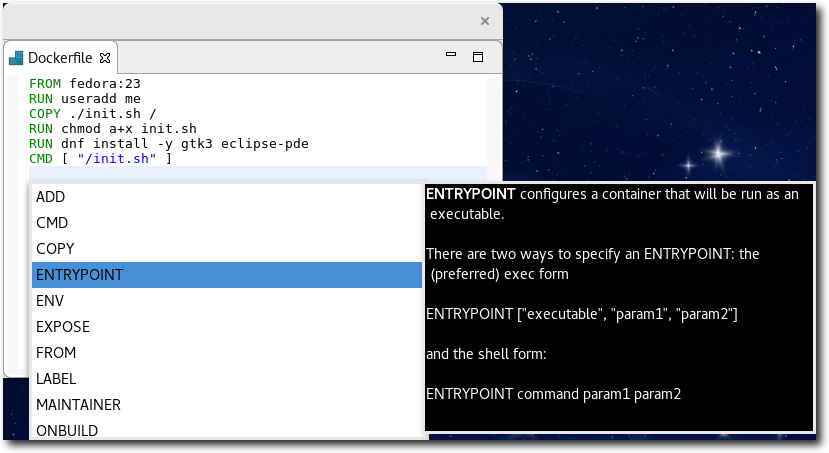Click the "/init.sh" string in the CMD line
This screenshot has height=453, width=829.
tap(118, 158)
